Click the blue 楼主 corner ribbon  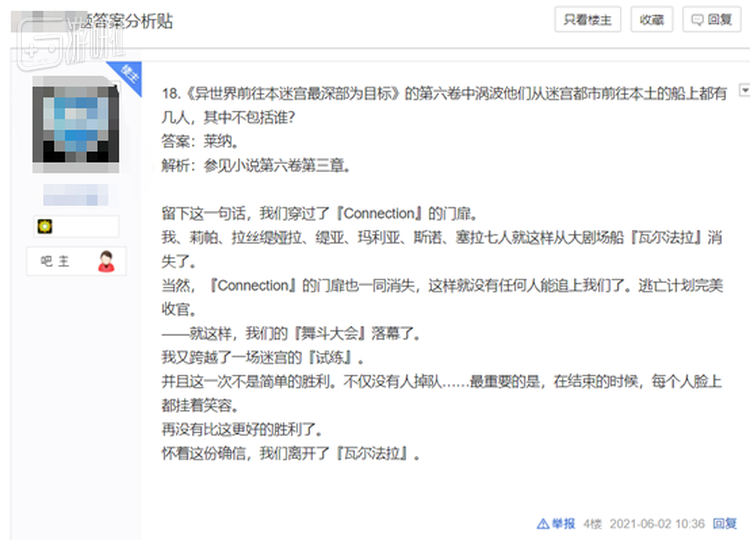128,74
